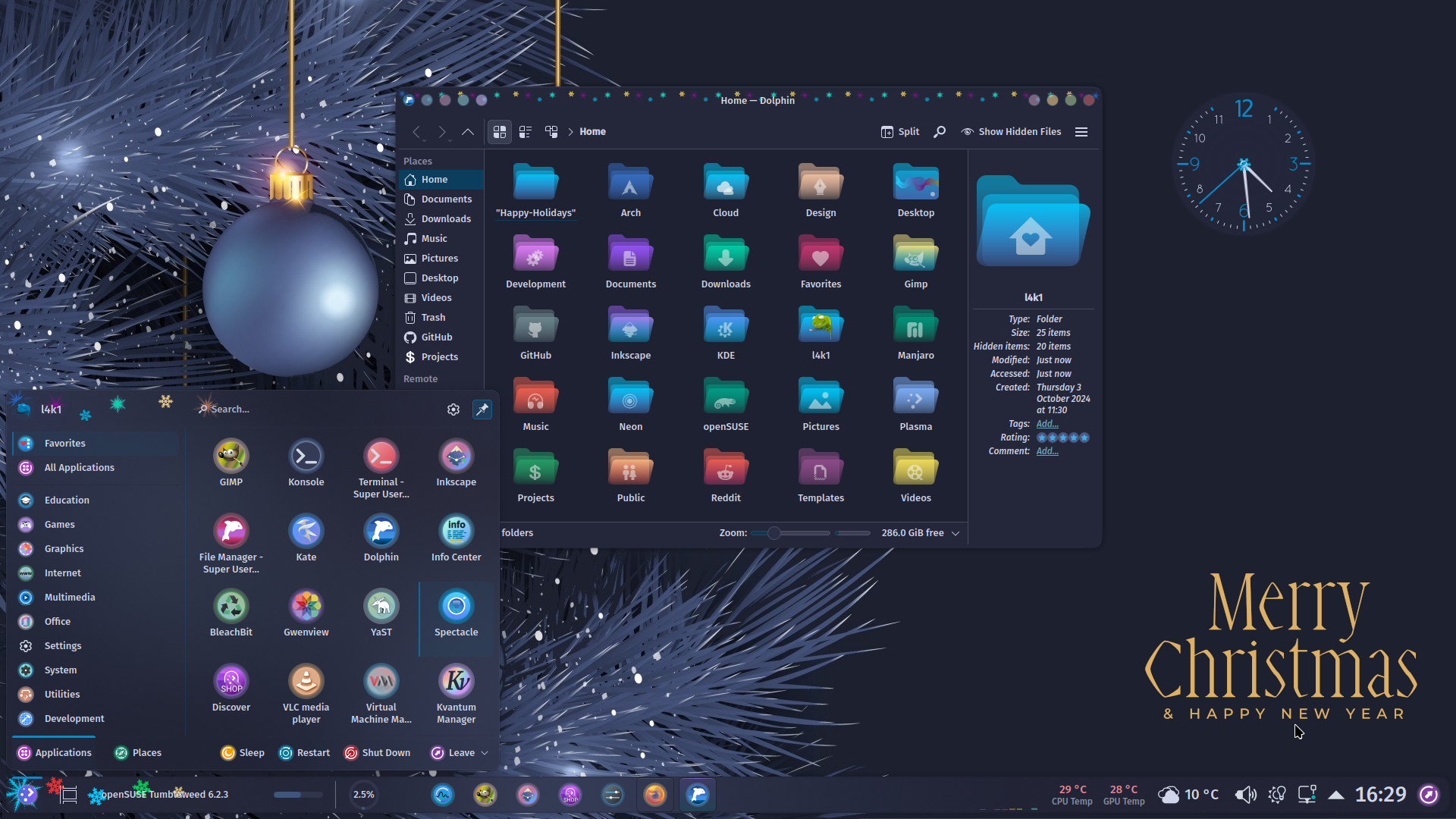This screenshot has width=1456, height=819.
Task: Toggle Split view in Dolphin
Action: (900, 132)
